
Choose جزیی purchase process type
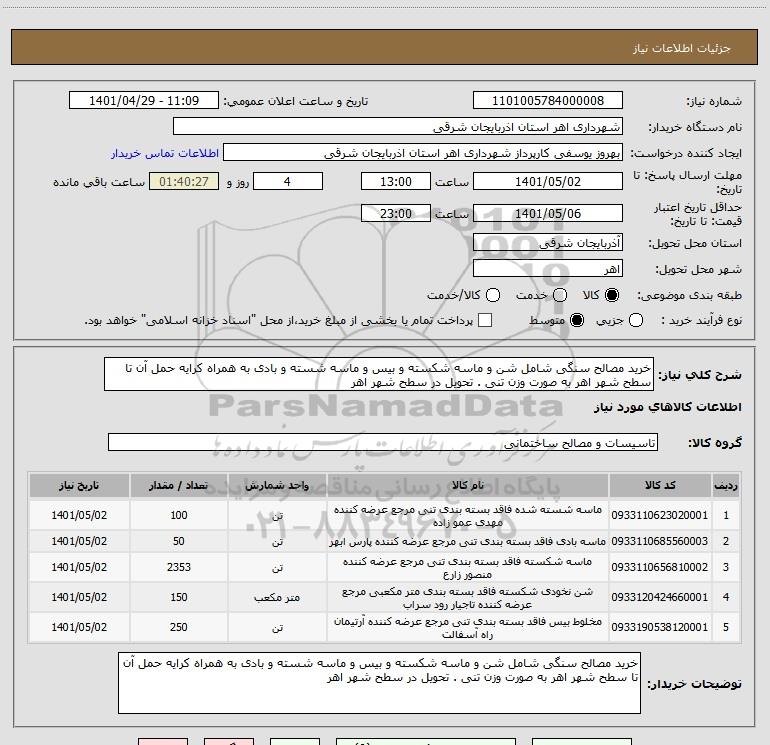pyautogui.click(x=635, y=320)
